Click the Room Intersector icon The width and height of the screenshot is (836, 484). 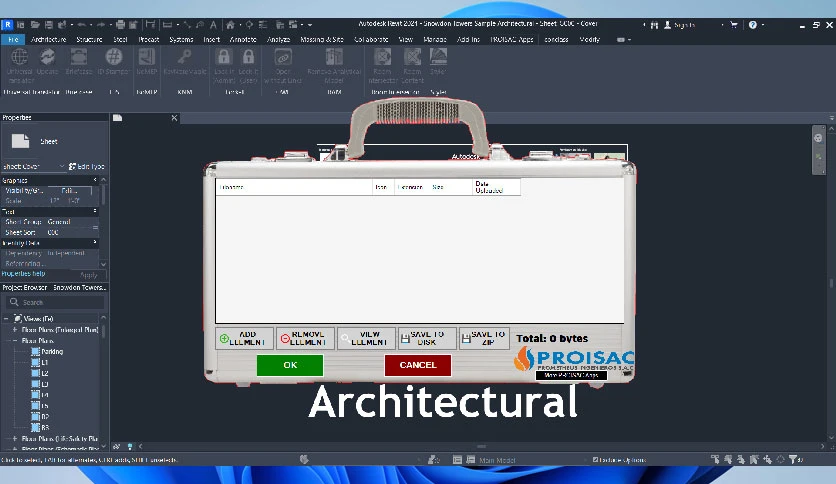[382, 57]
